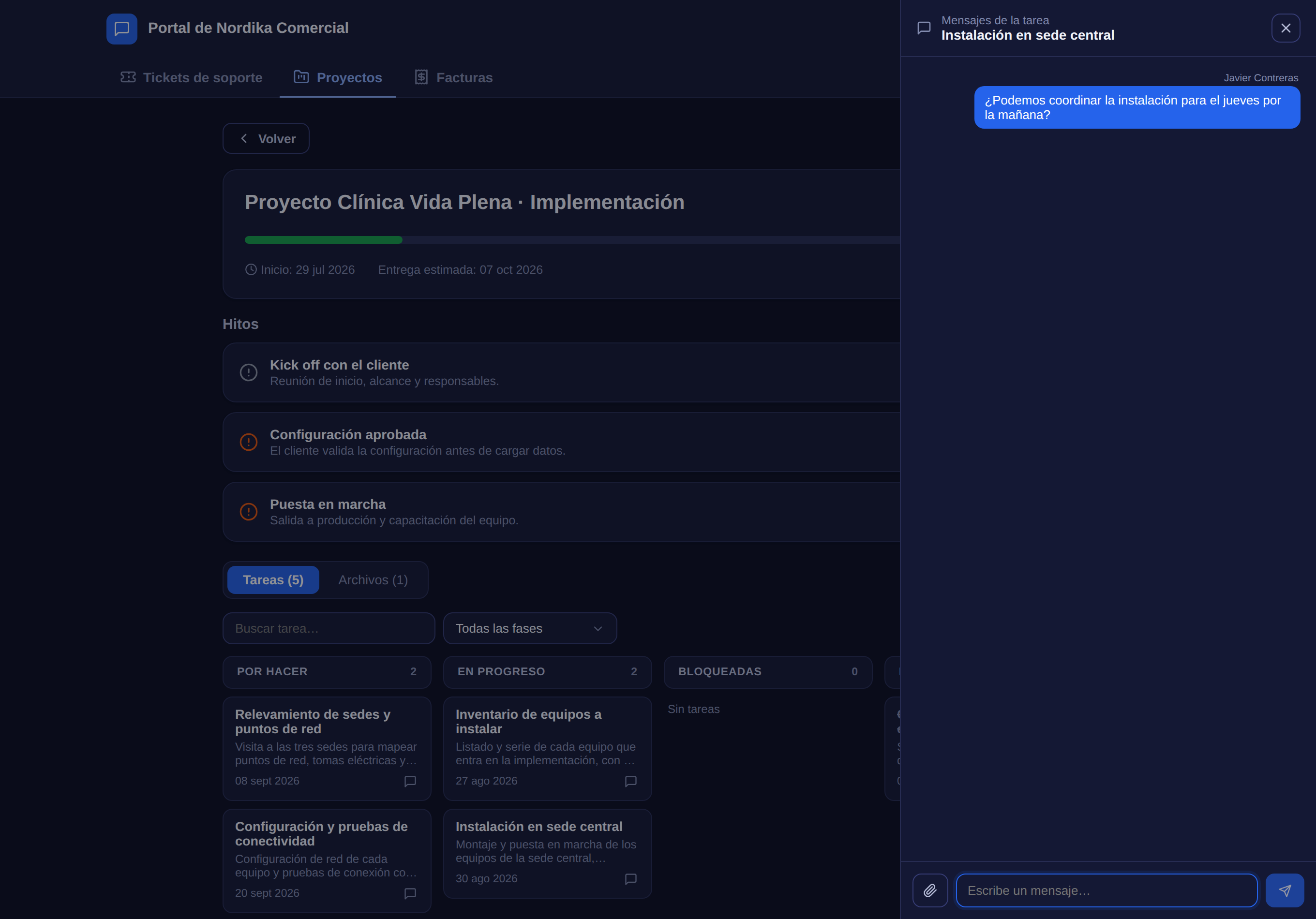Click the Portal de Nordika Comercial title

click(248, 28)
